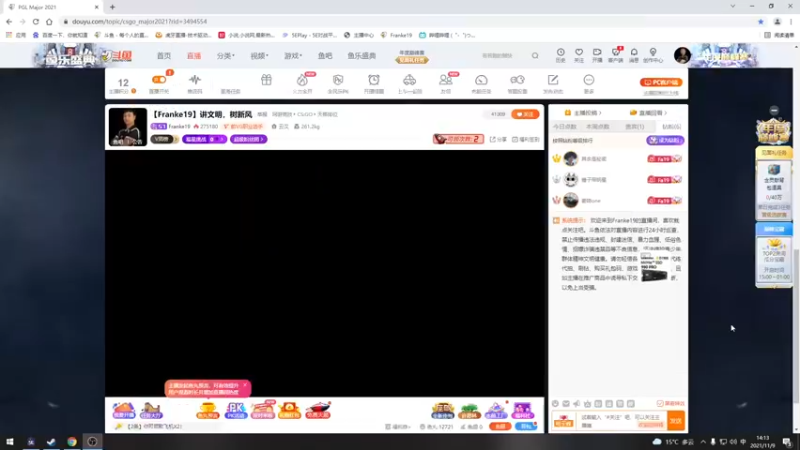Click the audio waveform icon in streamer toolbar
Screen dimensions: 800x450
click(x=194, y=80)
